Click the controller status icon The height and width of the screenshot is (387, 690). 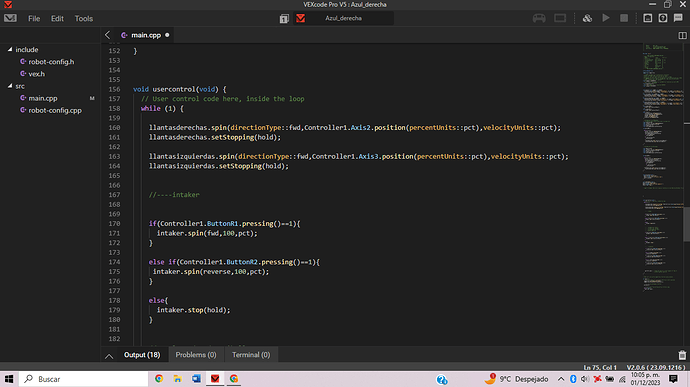click(x=539, y=18)
